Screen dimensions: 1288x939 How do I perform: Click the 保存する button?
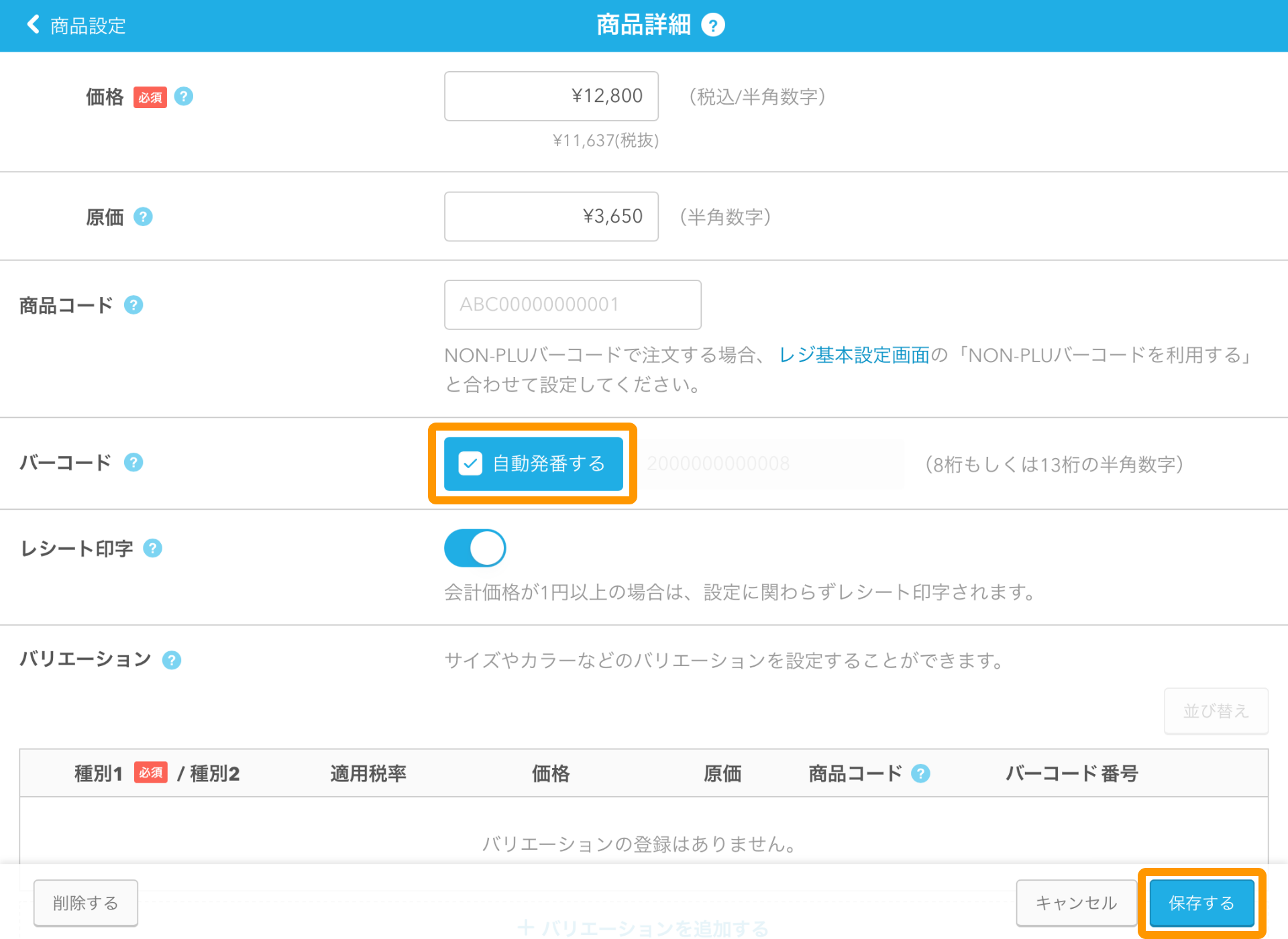(1201, 903)
